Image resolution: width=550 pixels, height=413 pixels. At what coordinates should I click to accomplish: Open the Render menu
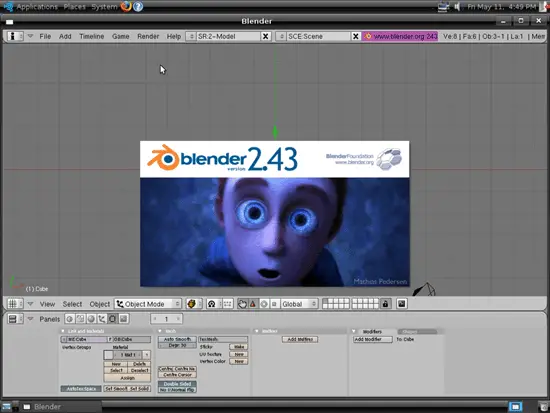tap(148, 36)
